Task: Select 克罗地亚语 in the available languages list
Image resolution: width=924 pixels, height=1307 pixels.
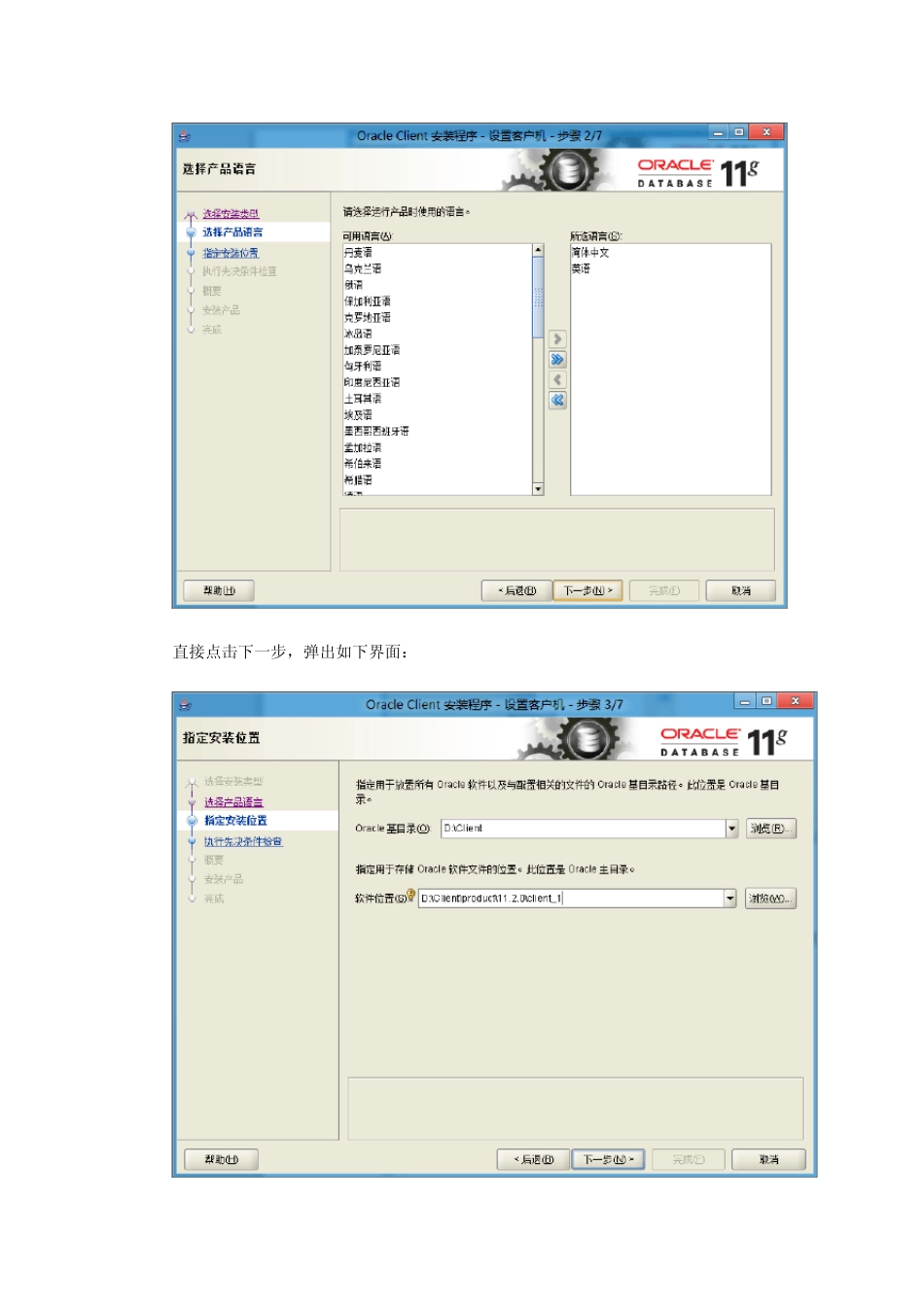Action: tap(368, 318)
